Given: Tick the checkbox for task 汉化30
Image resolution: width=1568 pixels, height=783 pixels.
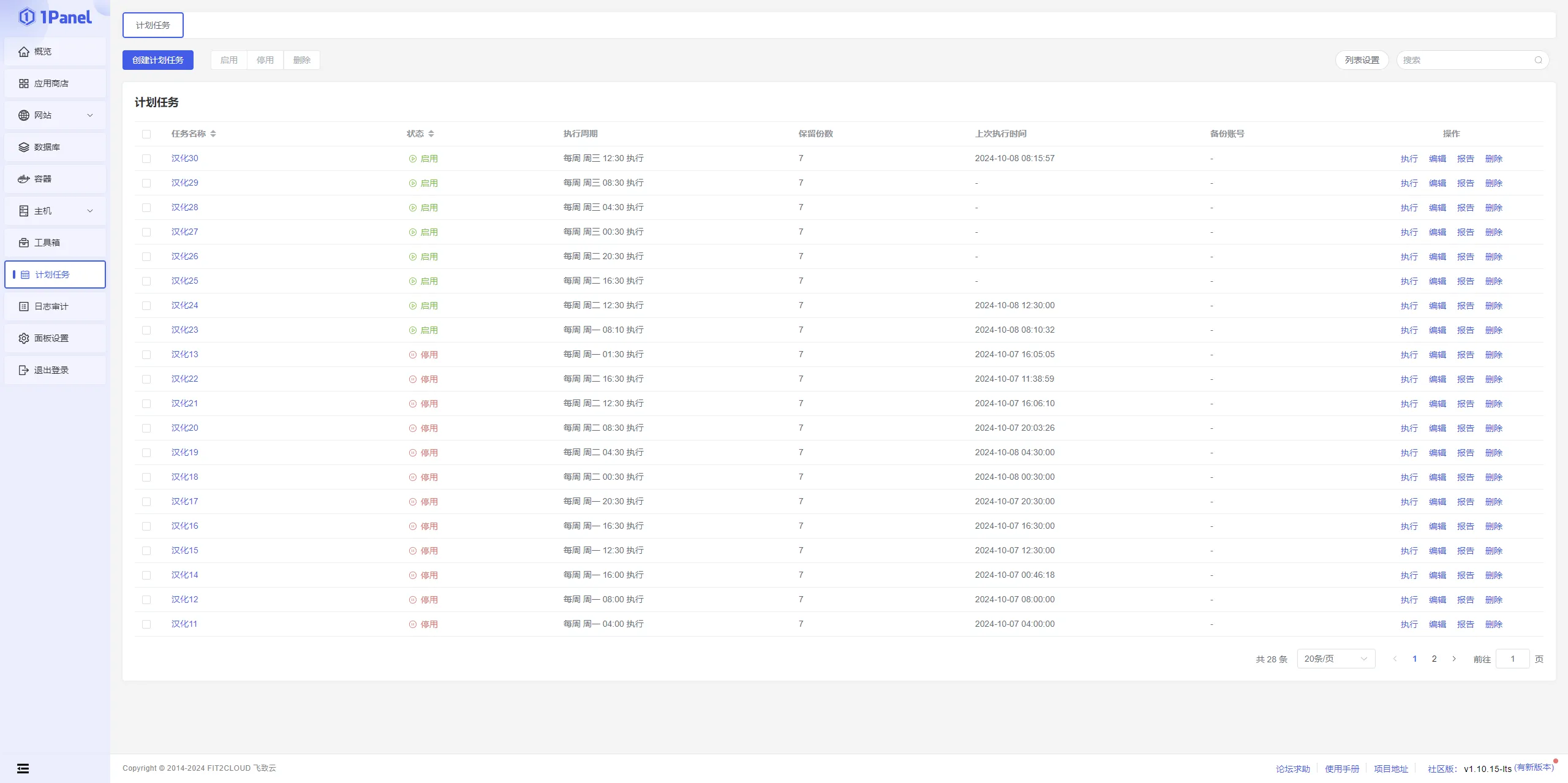Looking at the screenshot, I should tap(146, 159).
